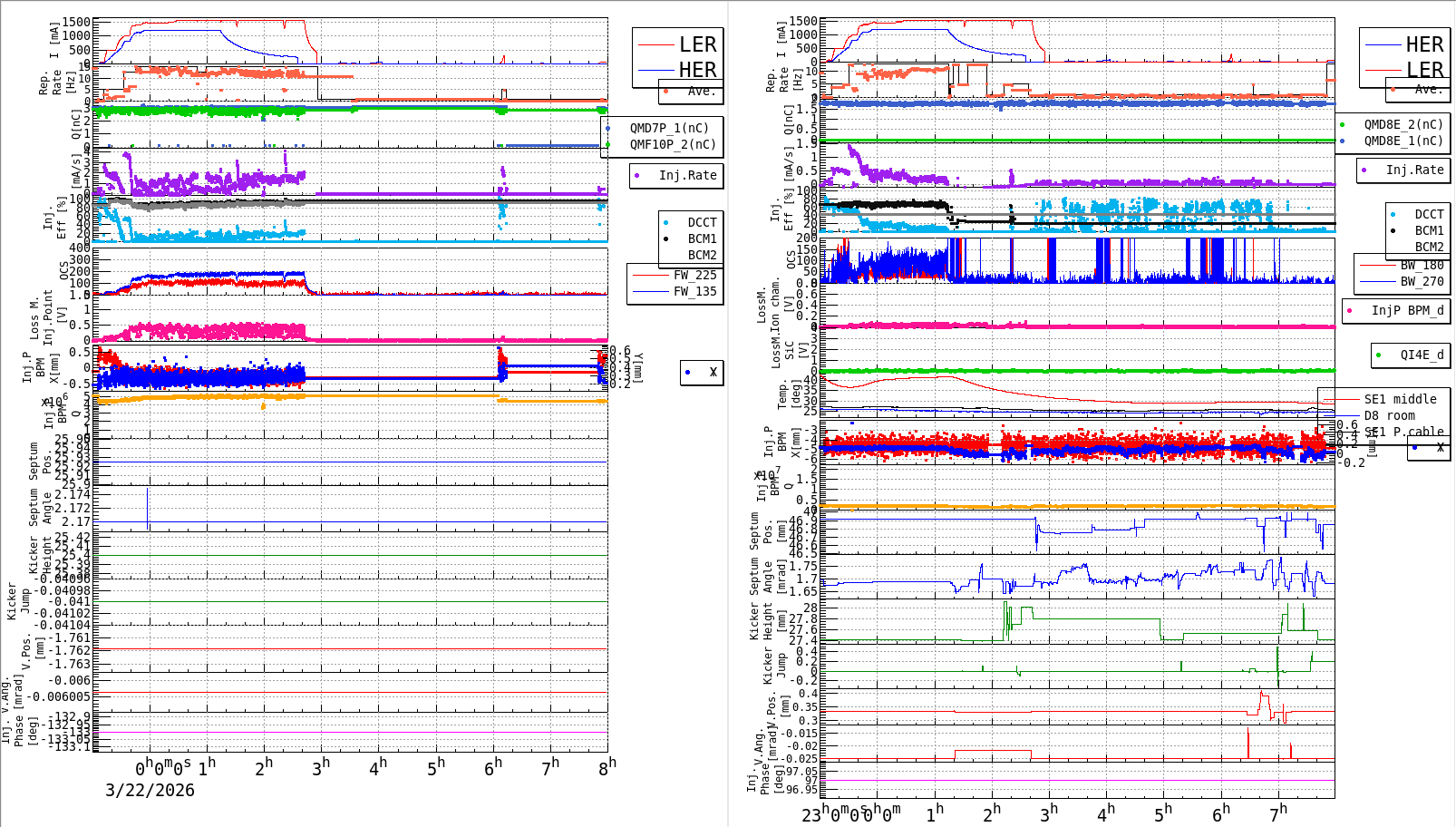Click the Septum Angle axis title in the left plot
This screenshot has width=1456, height=827.
point(40,506)
